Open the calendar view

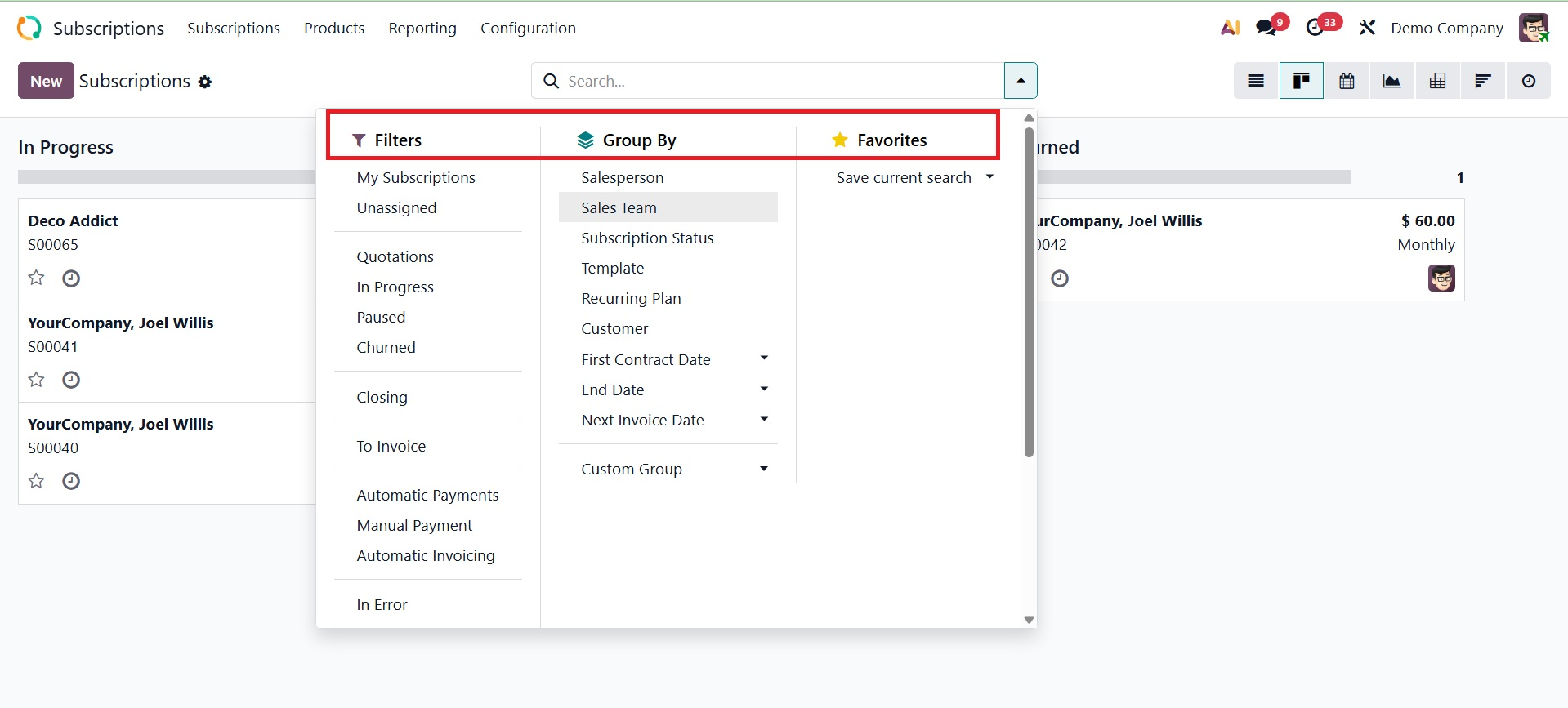click(1347, 81)
